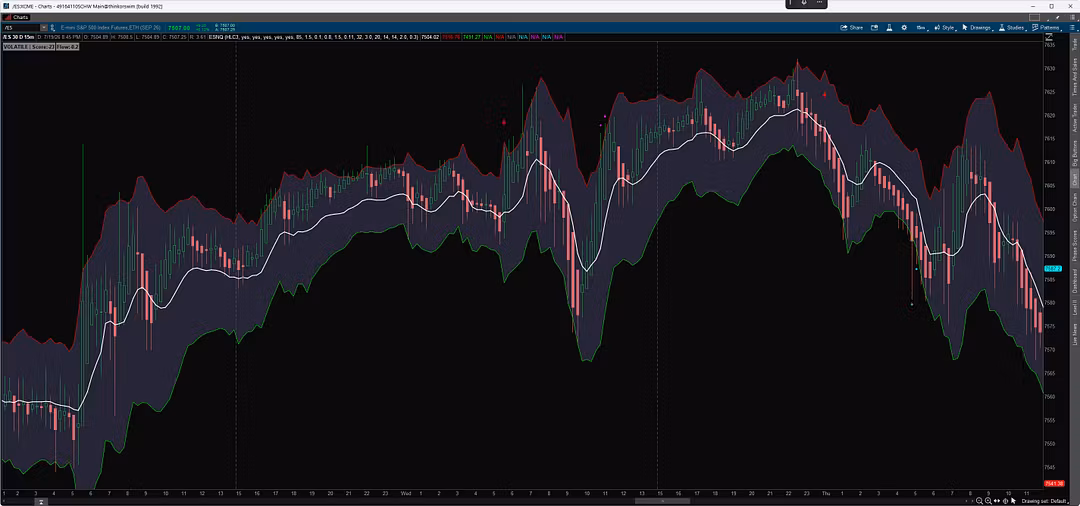Open Studies menu in toolbar
The image size is (1080, 506).
click(1012, 28)
